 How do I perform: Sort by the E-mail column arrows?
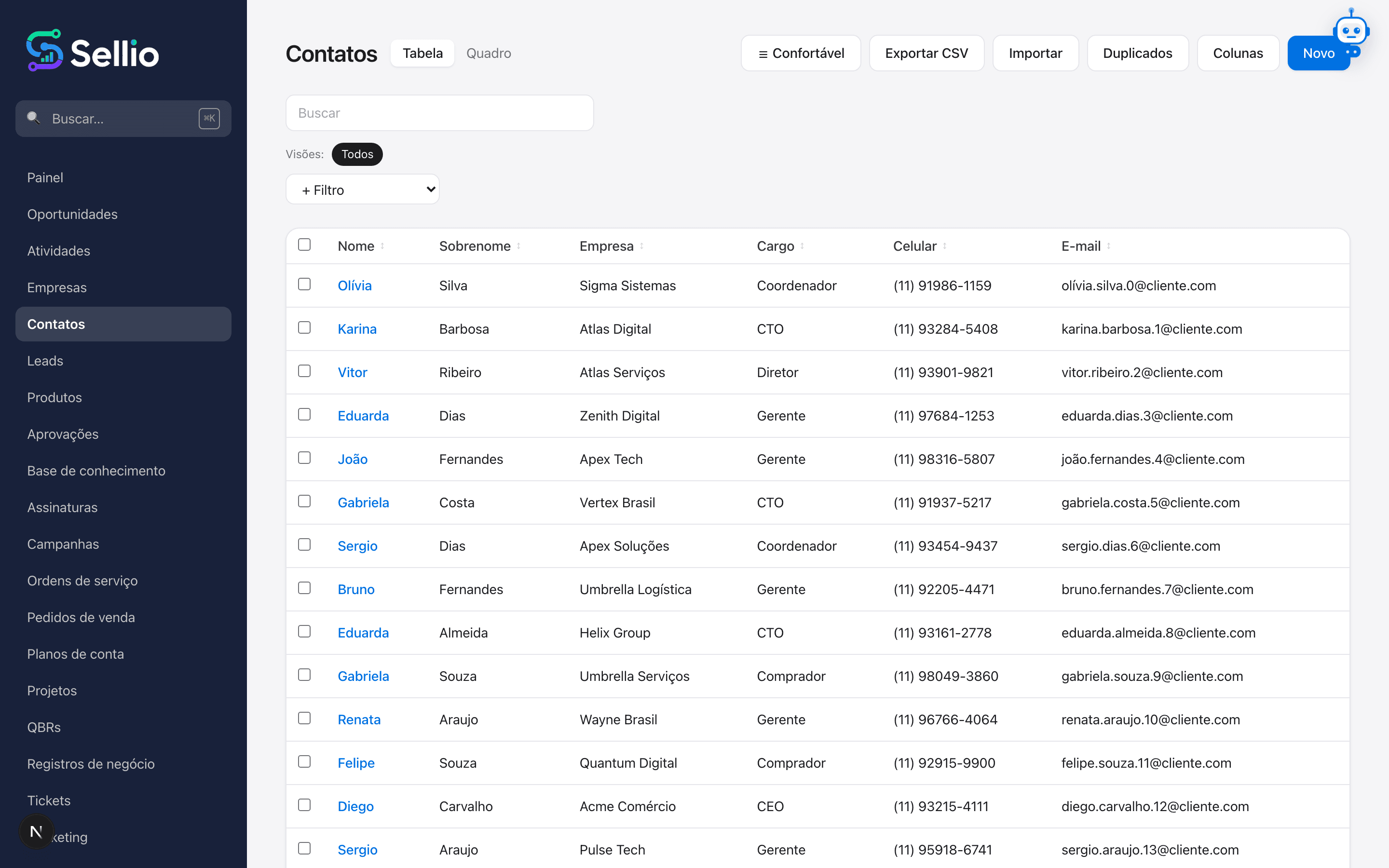coord(1109,246)
